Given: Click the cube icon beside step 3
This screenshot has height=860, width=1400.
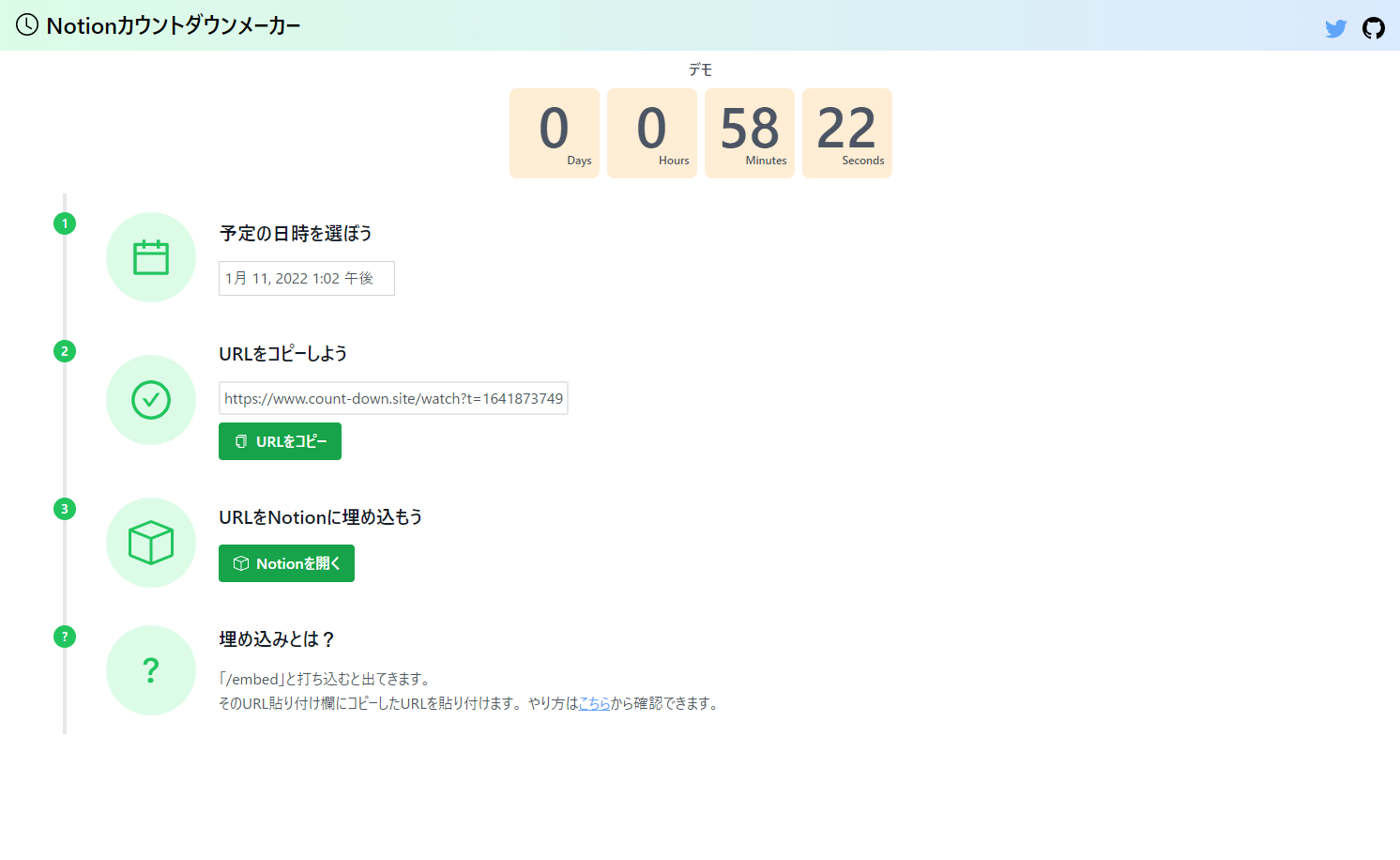Looking at the screenshot, I should (150, 542).
